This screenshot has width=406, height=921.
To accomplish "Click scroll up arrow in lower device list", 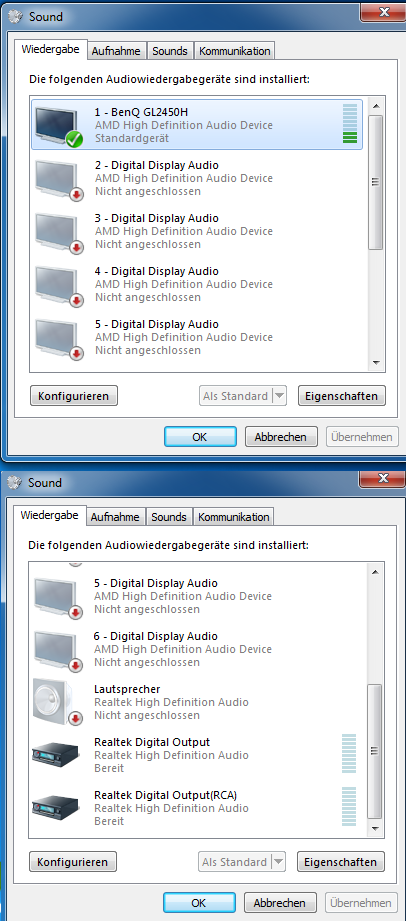I will point(375,572).
